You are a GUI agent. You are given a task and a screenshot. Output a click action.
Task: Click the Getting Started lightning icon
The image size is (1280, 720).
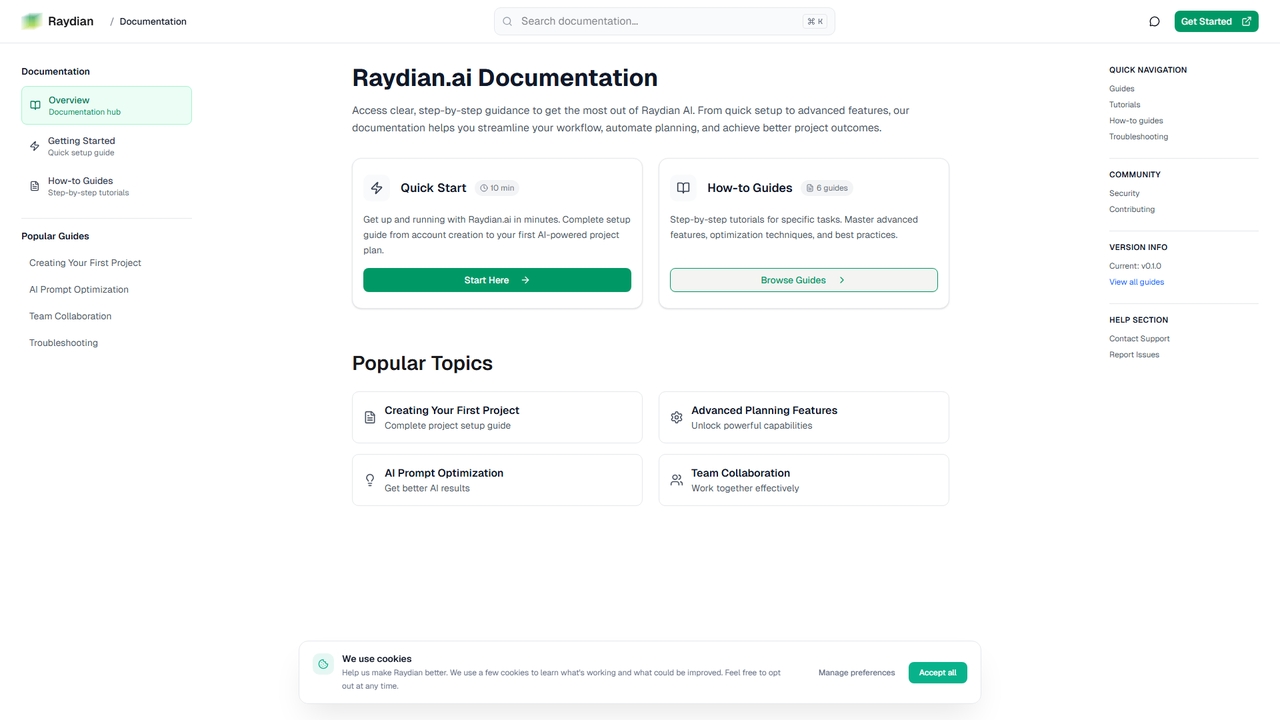35,146
